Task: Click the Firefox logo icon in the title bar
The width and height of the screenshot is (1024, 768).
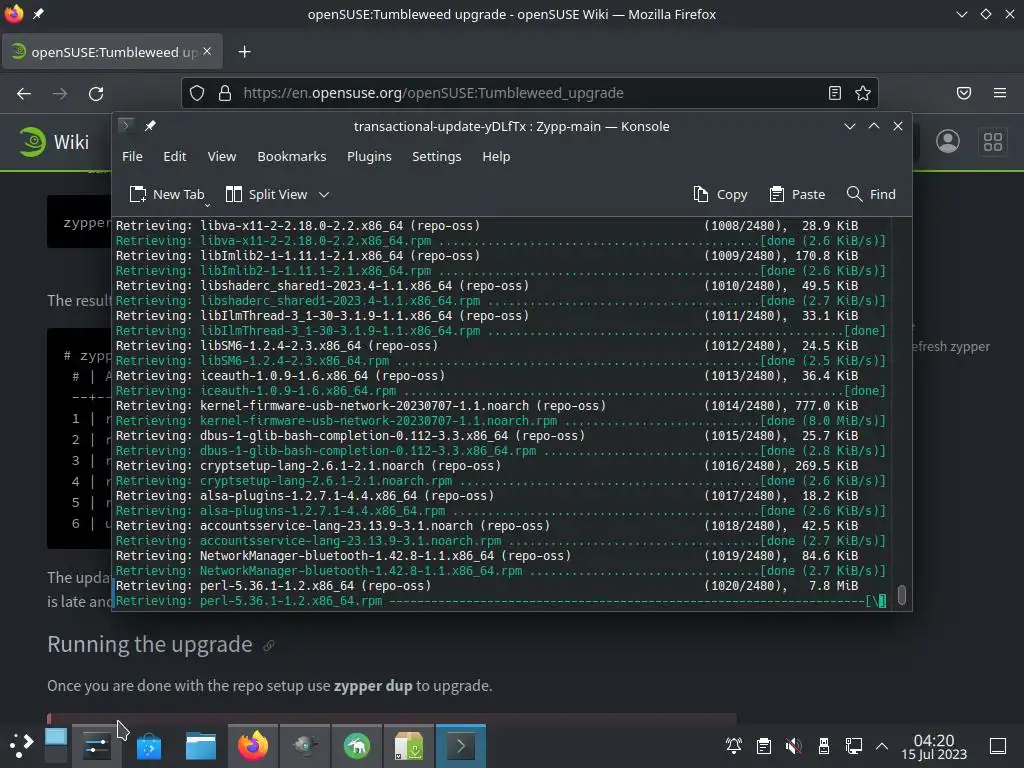Action: tap(14, 14)
